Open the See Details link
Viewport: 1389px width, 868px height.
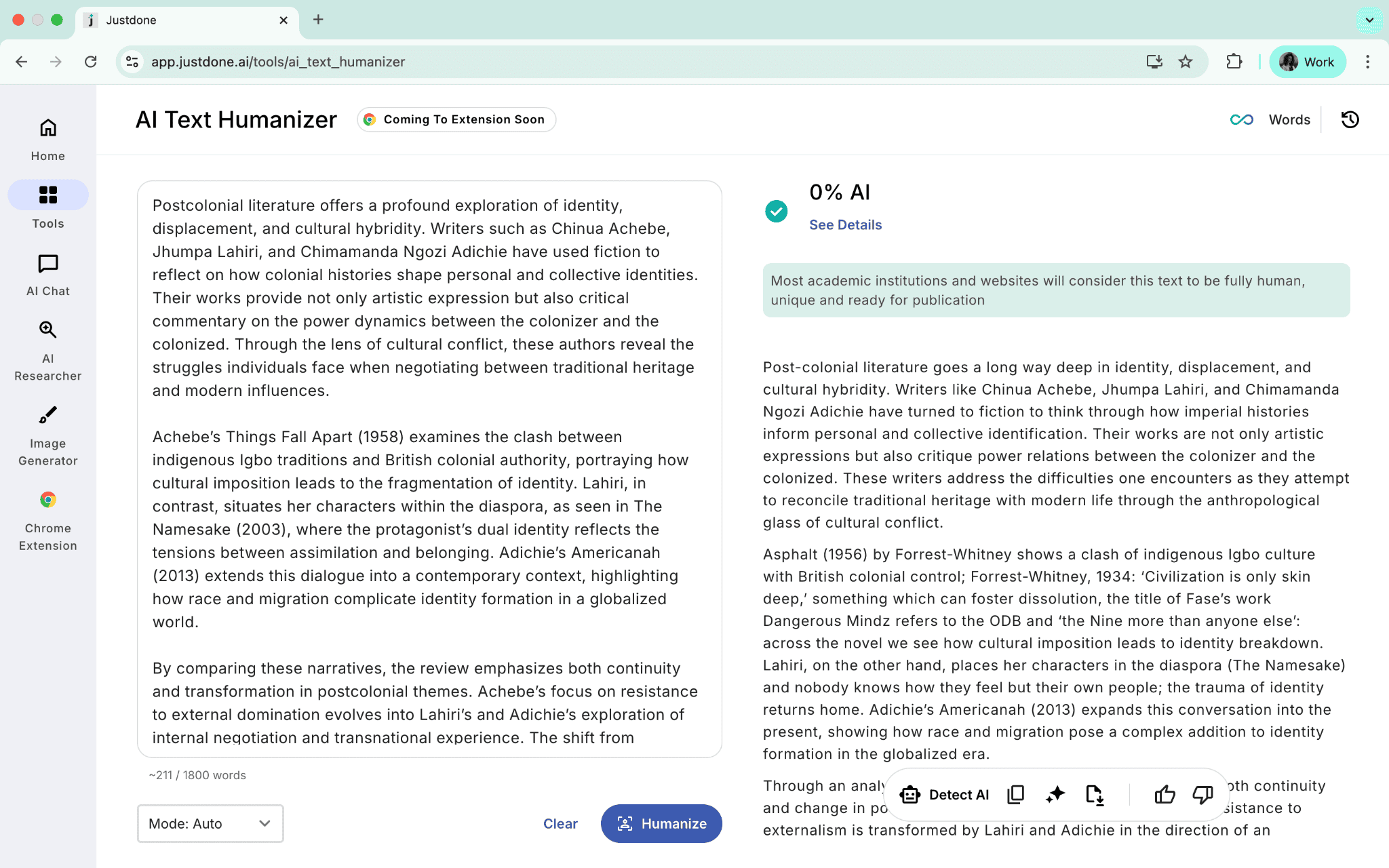[x=845, y=225]
